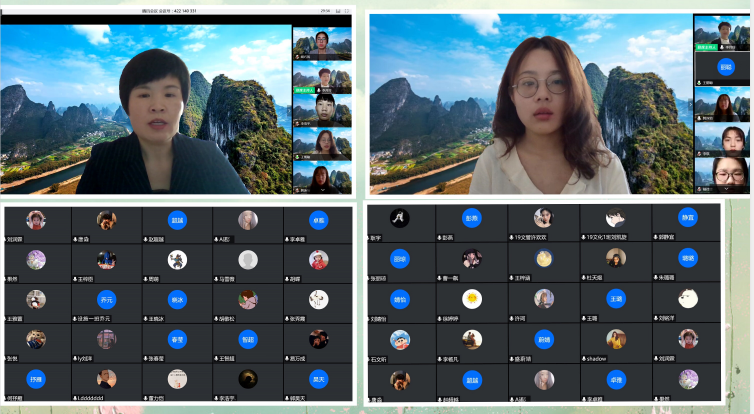Open the 智超 participant avatar

click(x=248, y=339)
